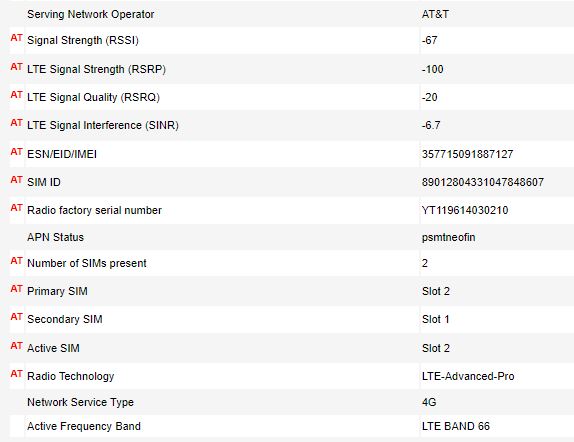Click the APN Status value psmtneofin
Screen dimensions: 574x442
point(448,237)
